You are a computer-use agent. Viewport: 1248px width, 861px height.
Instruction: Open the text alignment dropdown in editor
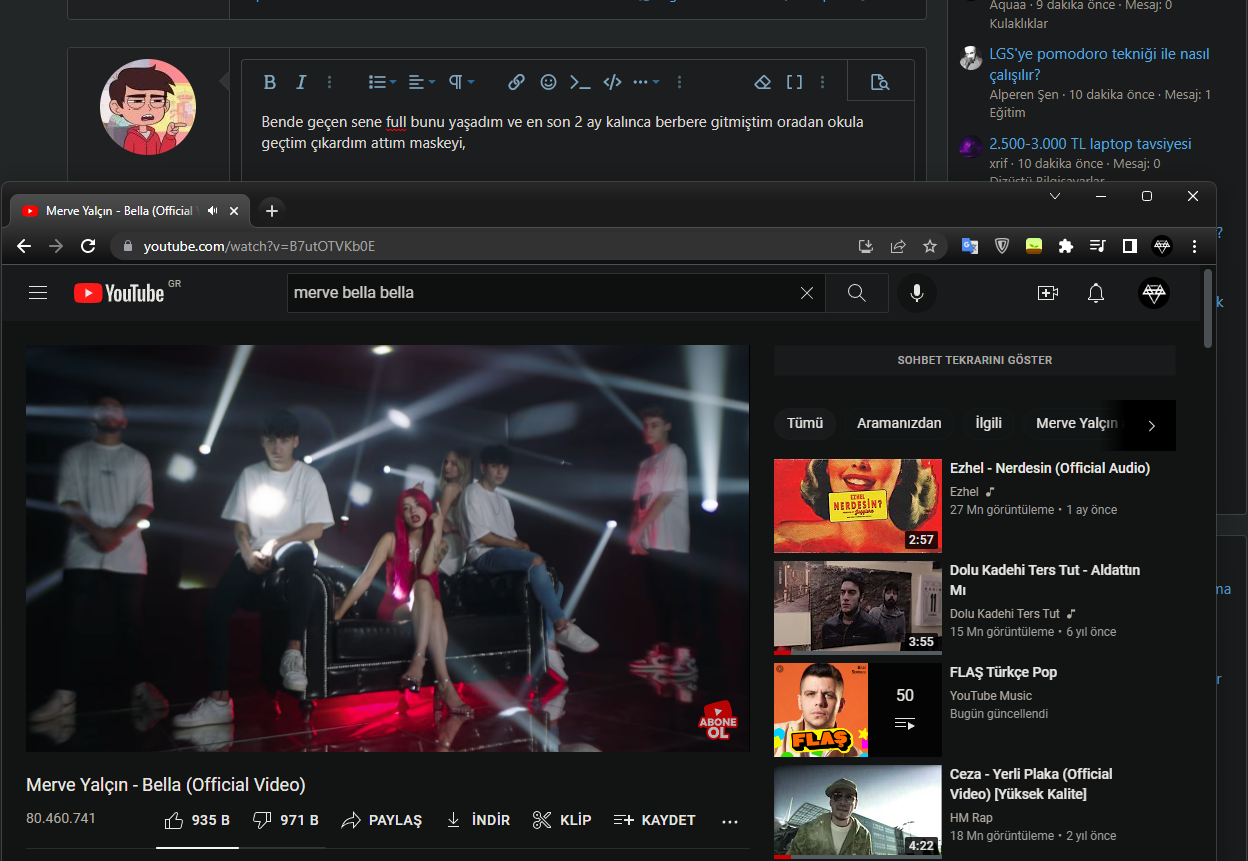click(422, 82)
